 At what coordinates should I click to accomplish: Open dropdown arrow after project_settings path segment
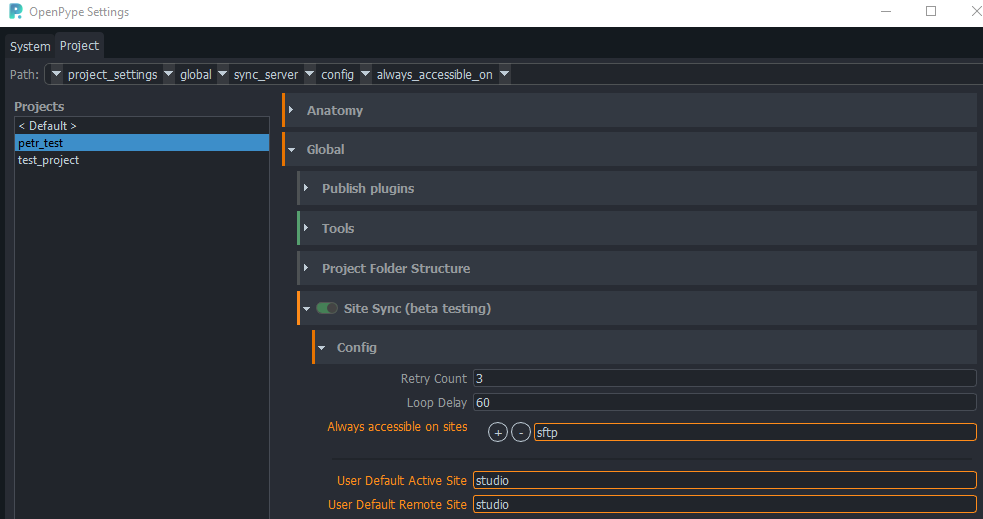(x=168, y=74)
